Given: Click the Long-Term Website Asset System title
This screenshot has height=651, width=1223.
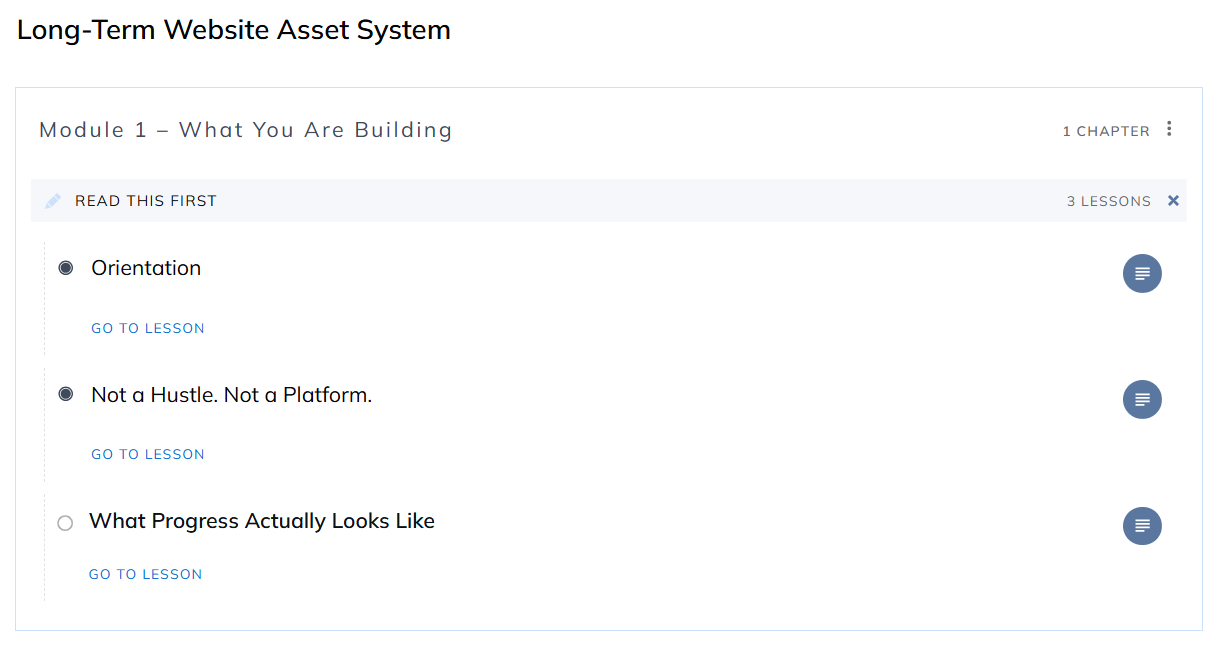Looking at the screenshot, I should (233, 29).
